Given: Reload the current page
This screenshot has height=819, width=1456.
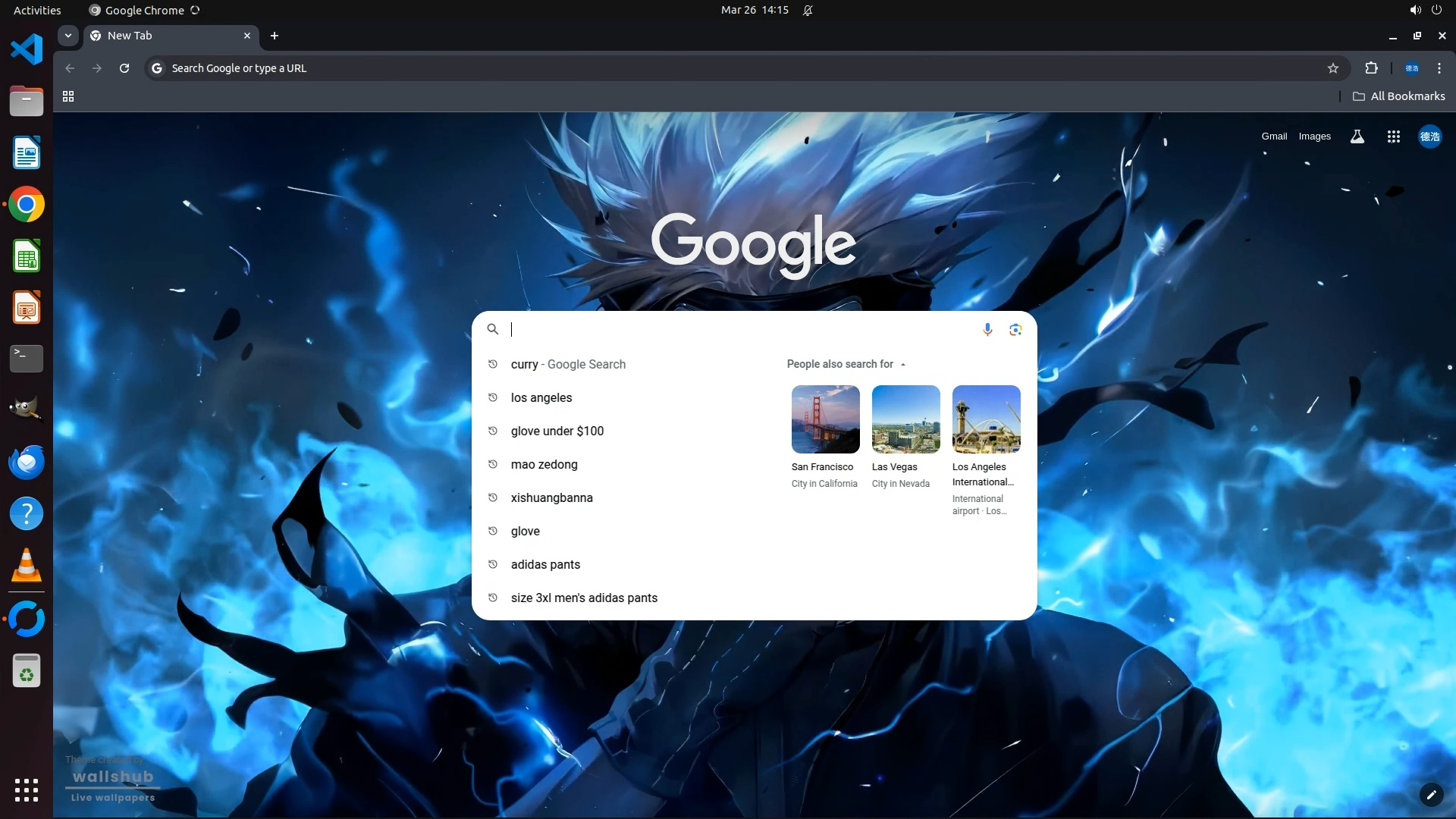Looking at the screenshot, I should point(124,68).
